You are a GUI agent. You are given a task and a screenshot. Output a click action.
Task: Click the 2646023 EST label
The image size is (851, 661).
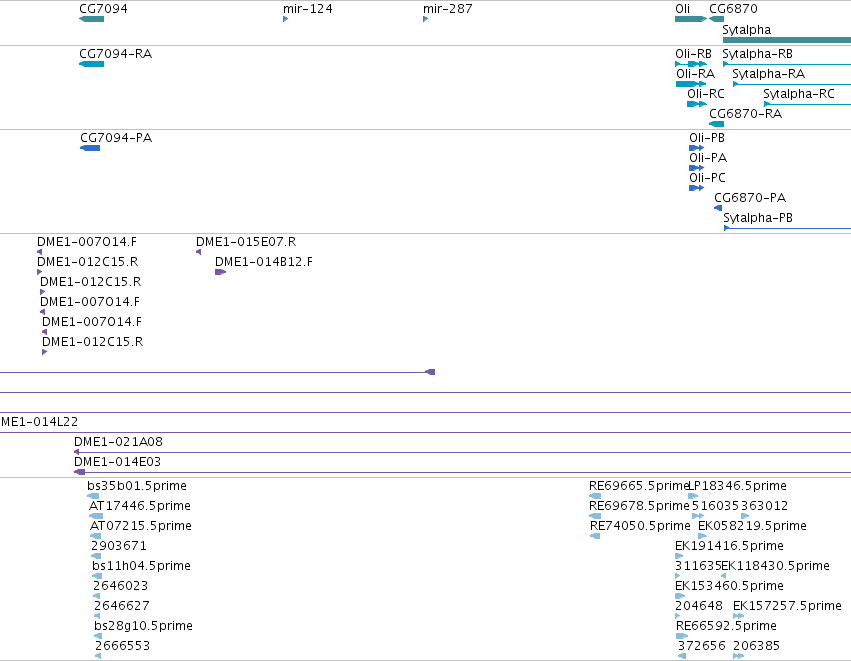tap(120, 586)
